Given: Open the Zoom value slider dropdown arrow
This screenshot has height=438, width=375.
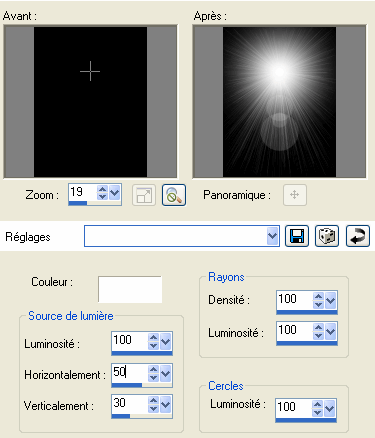Looking at the screenshot, I should click(114, 193).
